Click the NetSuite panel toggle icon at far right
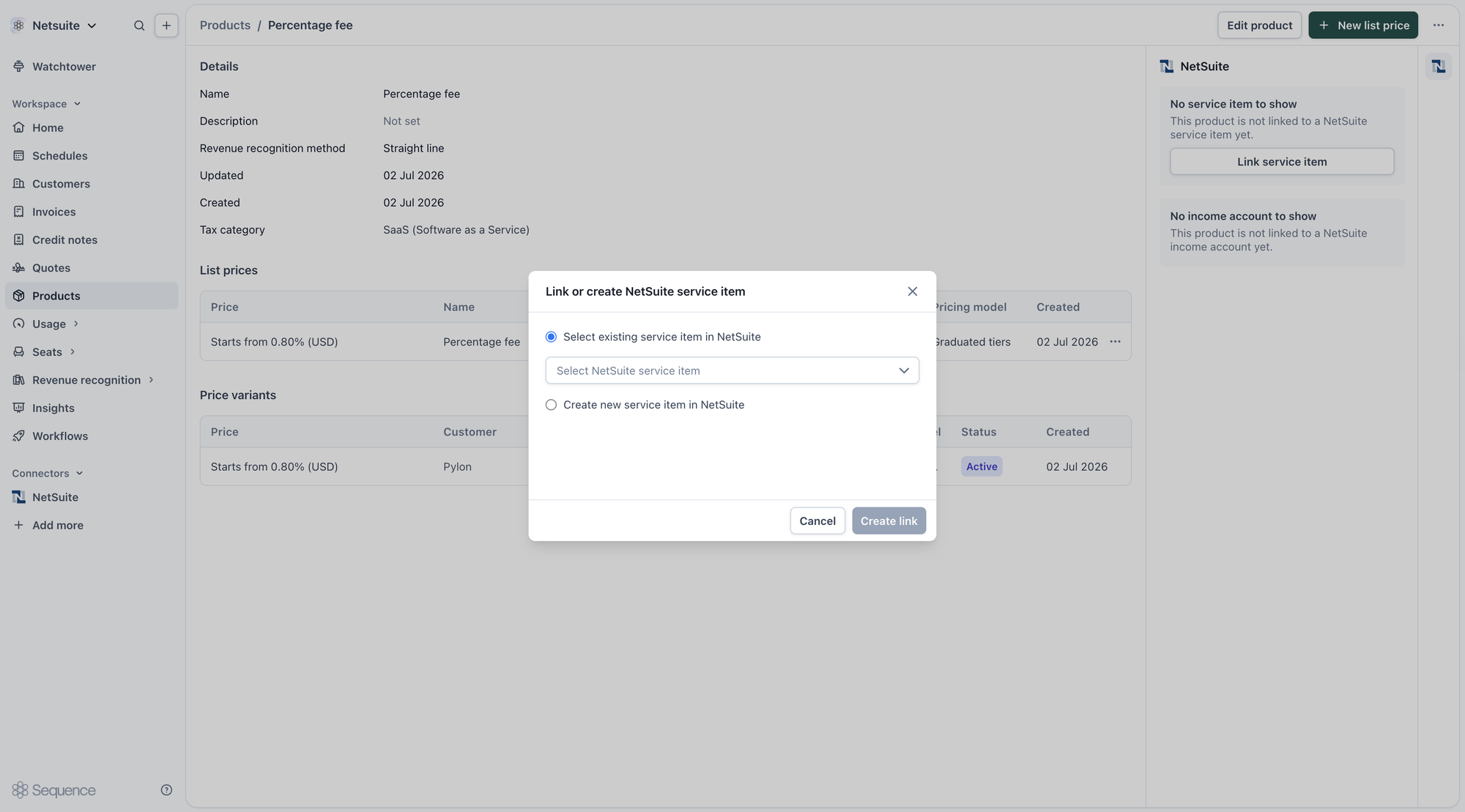The height and width of the screenshot is (812, 1465). (1439, 67)
